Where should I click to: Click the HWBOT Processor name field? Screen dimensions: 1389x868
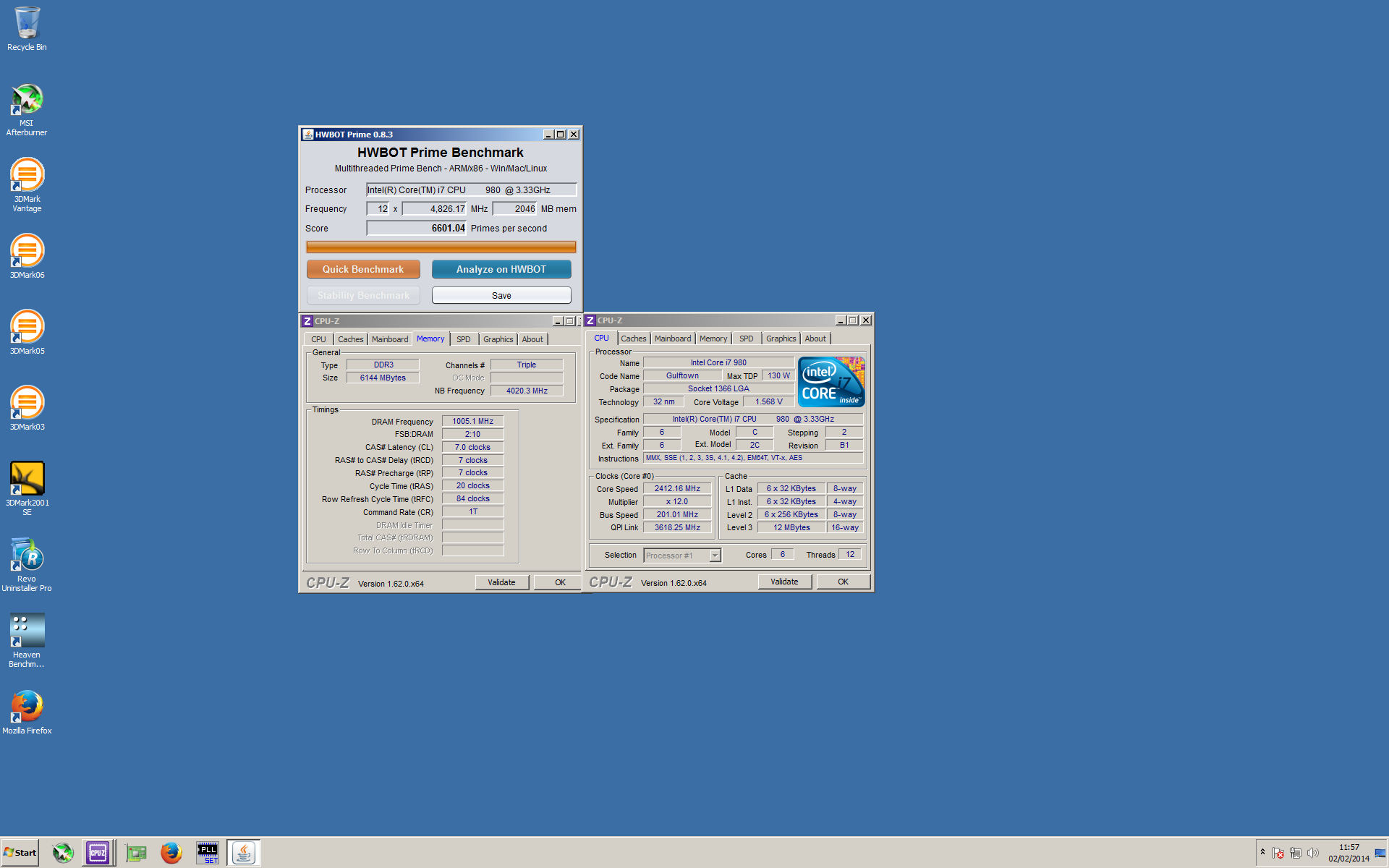(x=471, y=190)
